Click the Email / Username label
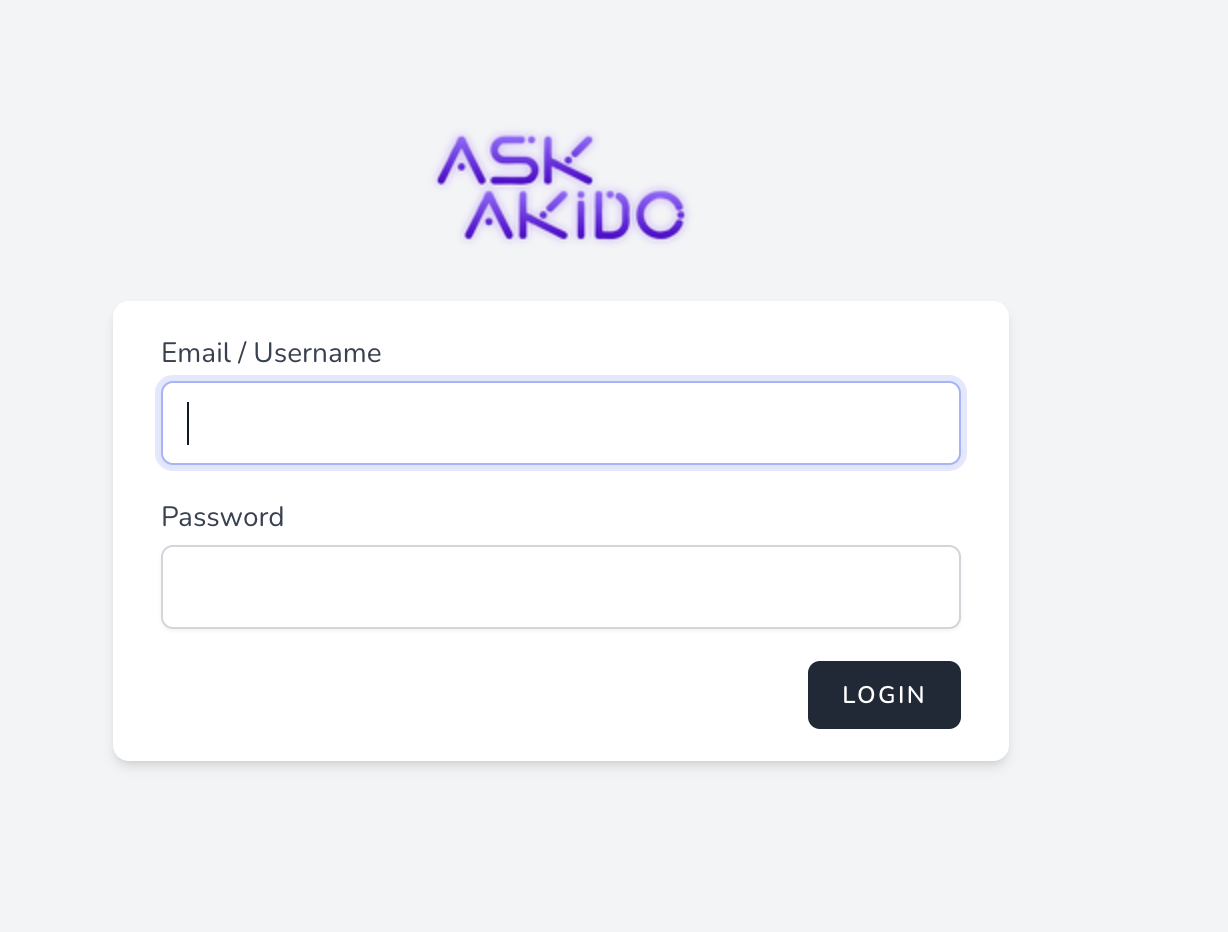The height and width of the screenshot is (932, 1228). [271, 353]
